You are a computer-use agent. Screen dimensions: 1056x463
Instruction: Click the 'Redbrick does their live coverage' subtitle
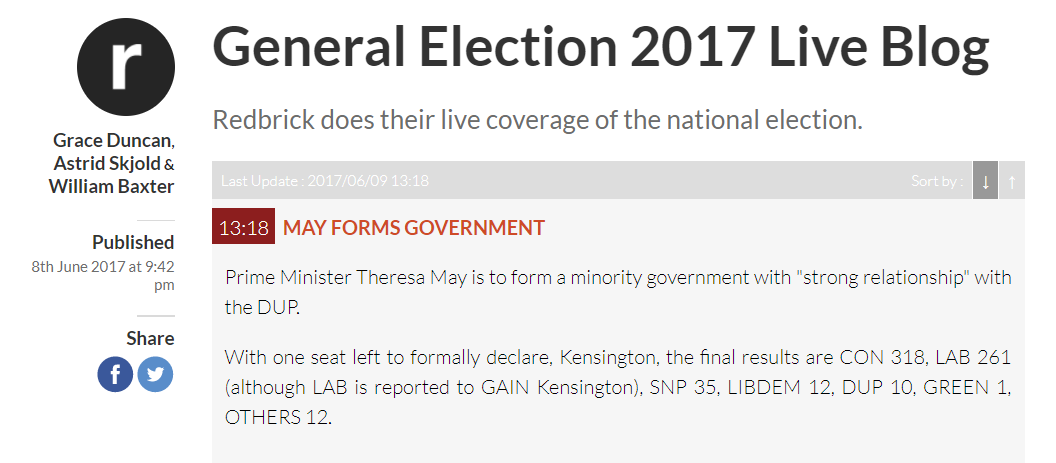click(537, 120)
